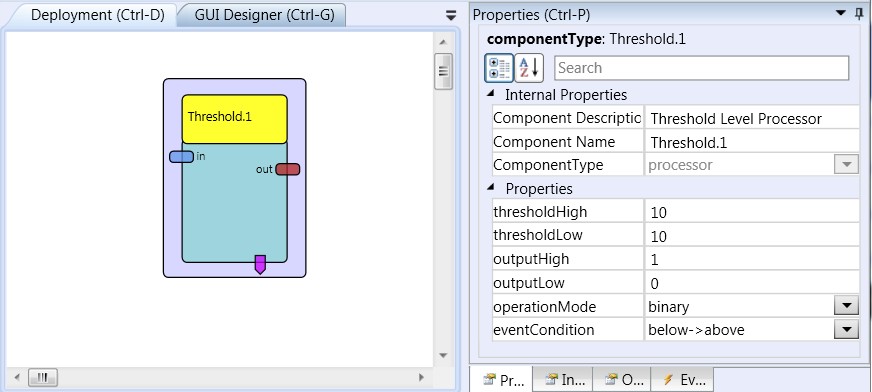Open the ComponentType dropdown arrow

click(846, 165)
